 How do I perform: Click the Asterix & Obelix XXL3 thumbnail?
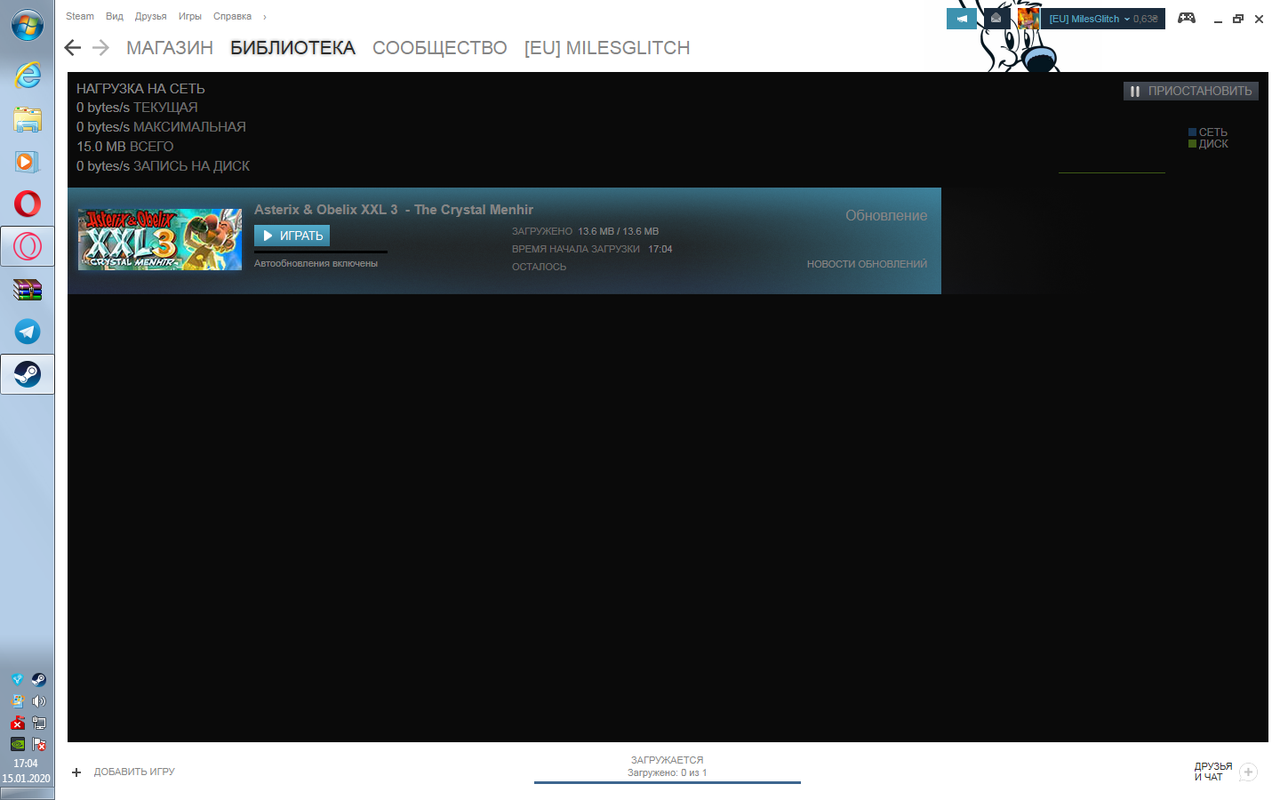pyautogui.click(x=160, y=239)
